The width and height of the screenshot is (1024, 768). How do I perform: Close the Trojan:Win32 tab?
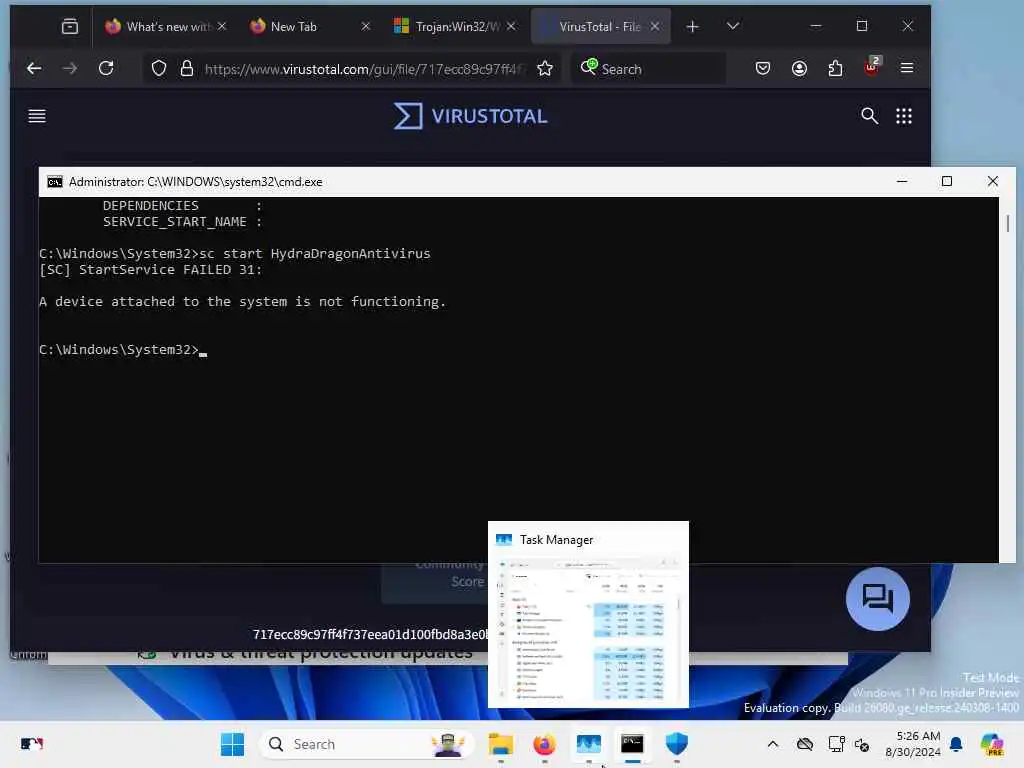(x=511, y=26)
